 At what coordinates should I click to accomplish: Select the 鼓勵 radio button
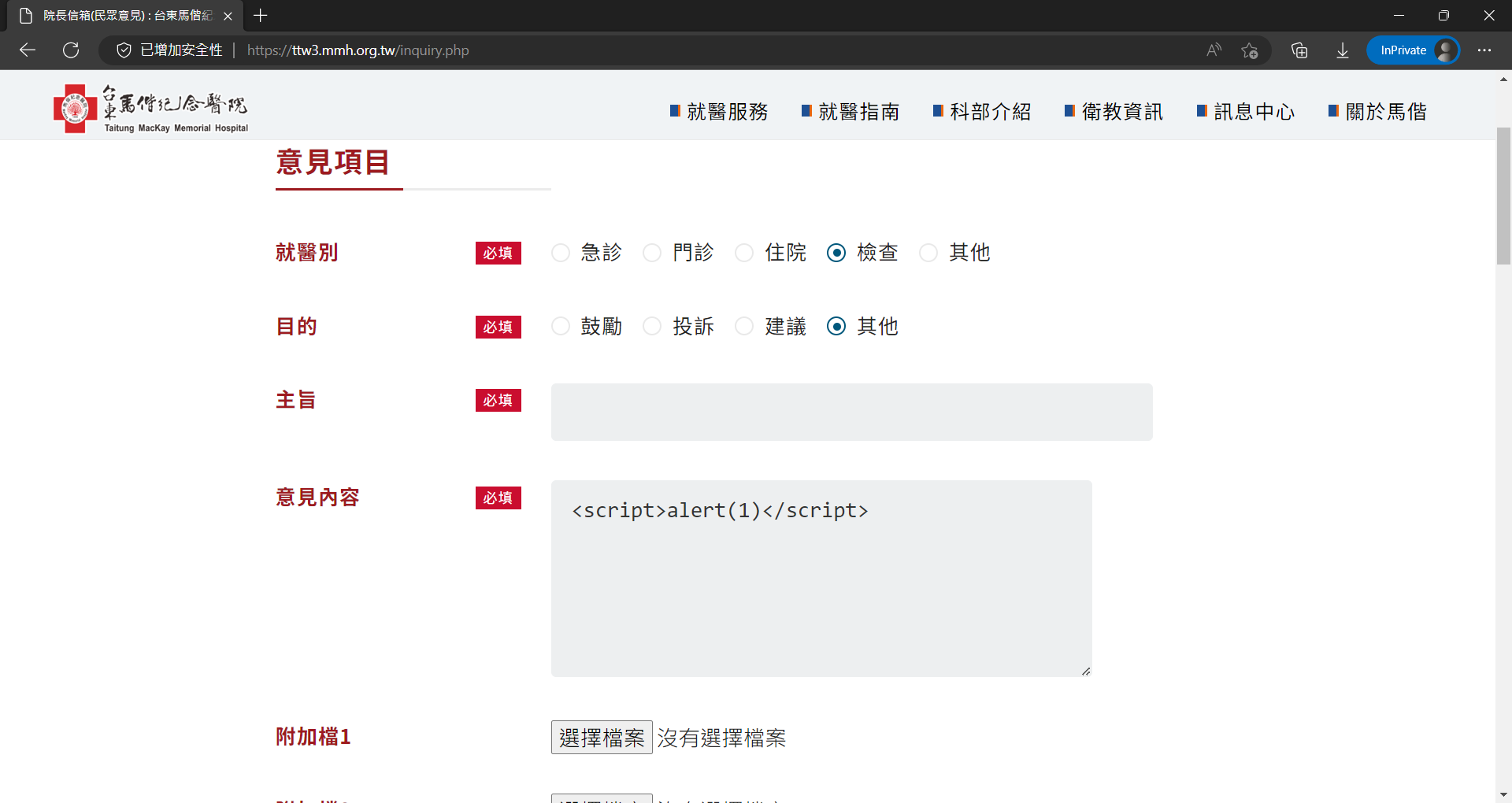click(x=561, y=326)
